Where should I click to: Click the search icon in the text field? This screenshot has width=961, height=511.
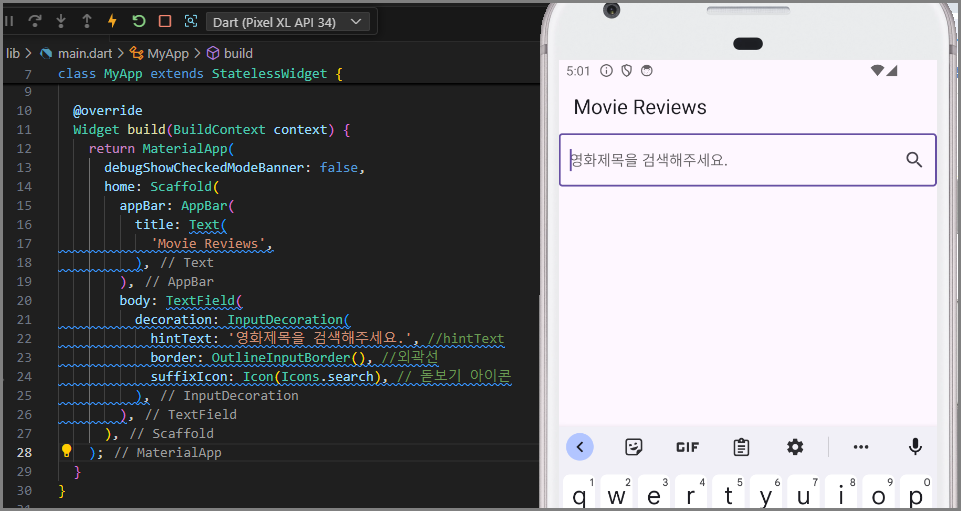click(x=914, y=160)
